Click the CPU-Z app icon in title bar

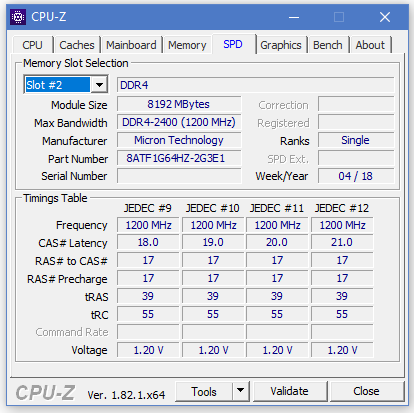click(x=18, y=17)
